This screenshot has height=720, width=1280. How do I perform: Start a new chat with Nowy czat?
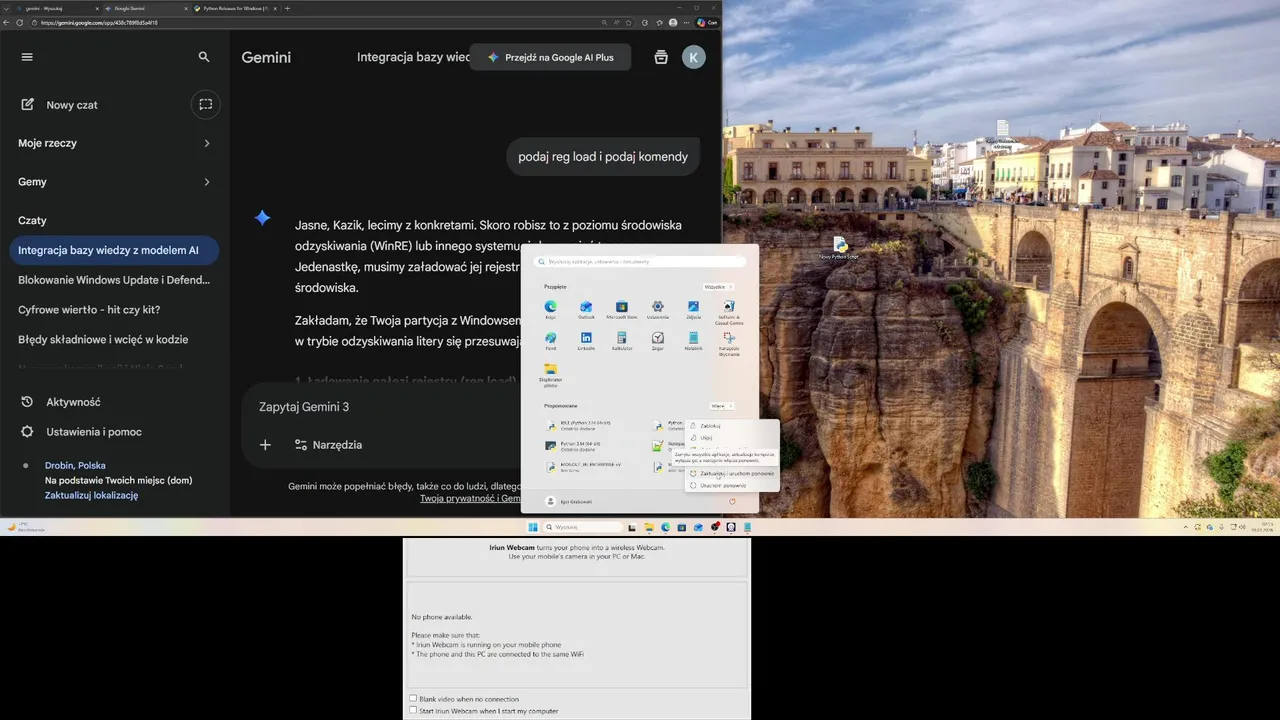click(60, 104)
